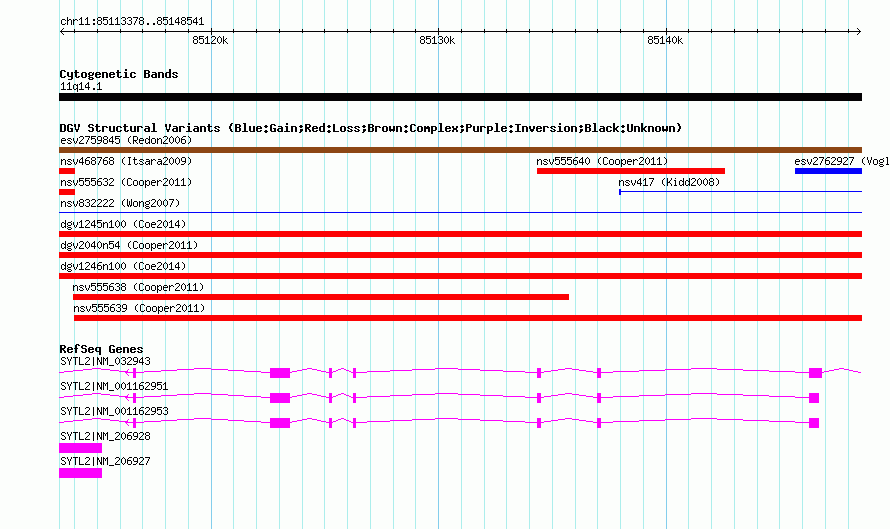Select the thin blue nsv417 variant line
Screen dimensions: 890x529
[x=740, y=192]
